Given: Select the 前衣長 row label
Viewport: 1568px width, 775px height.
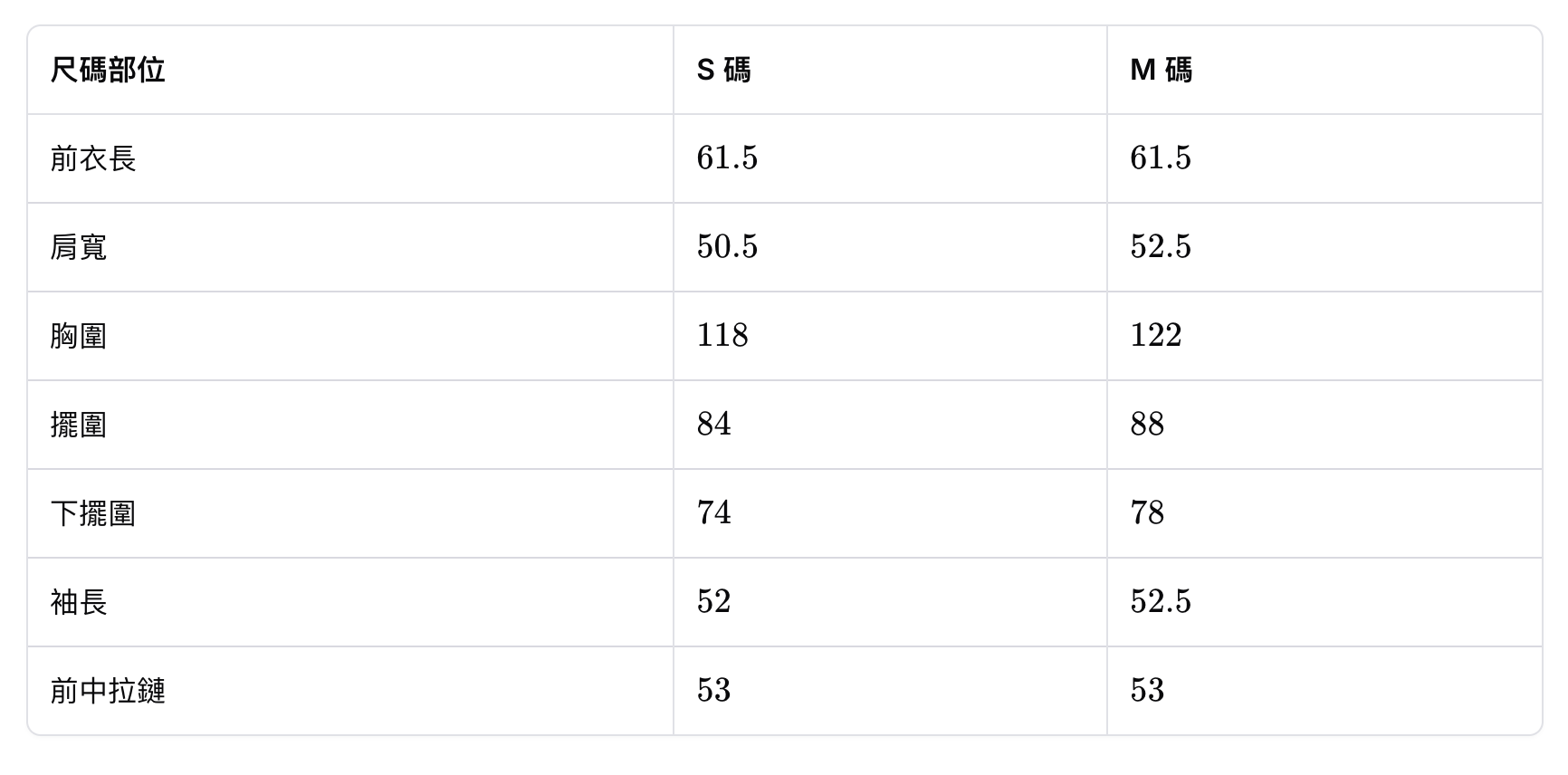Looking at the screenshot, I should [93, 158].
